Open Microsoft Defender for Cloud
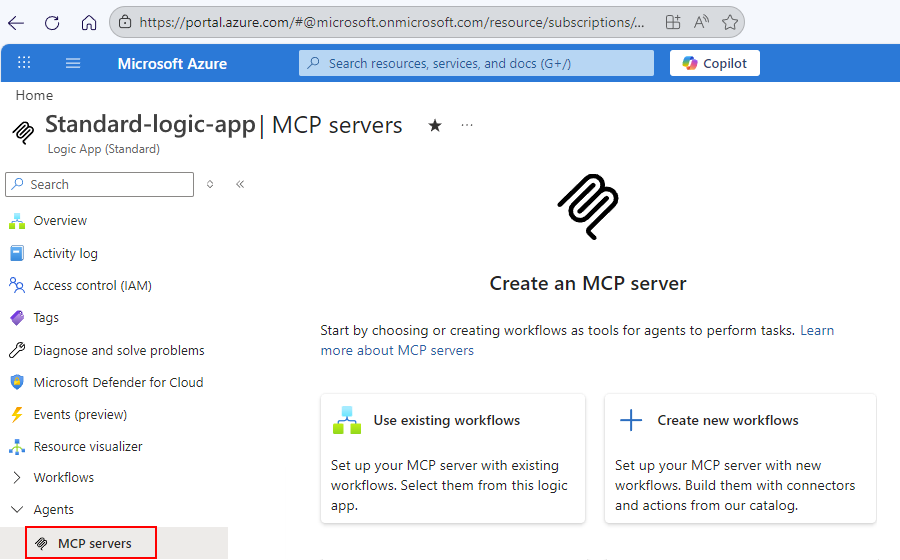 (118, 382)
